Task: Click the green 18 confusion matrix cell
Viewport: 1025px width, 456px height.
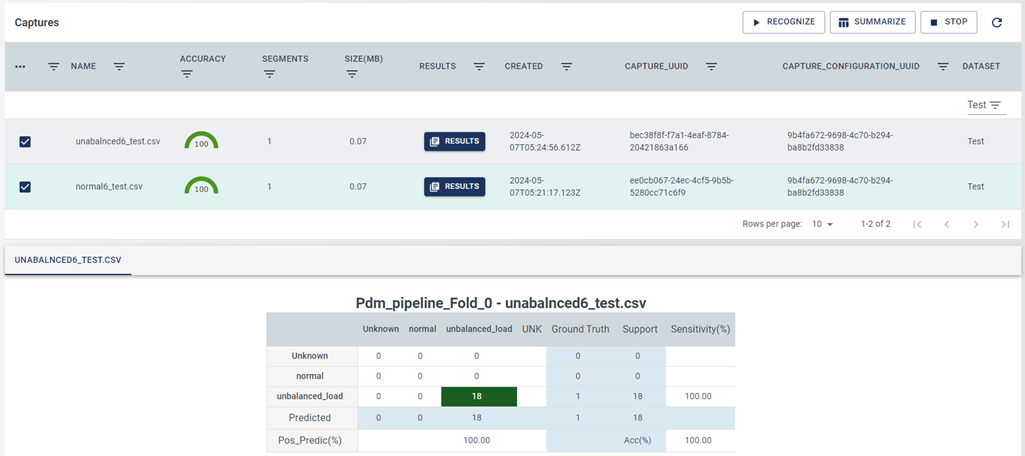Action: tap(478, 397)
